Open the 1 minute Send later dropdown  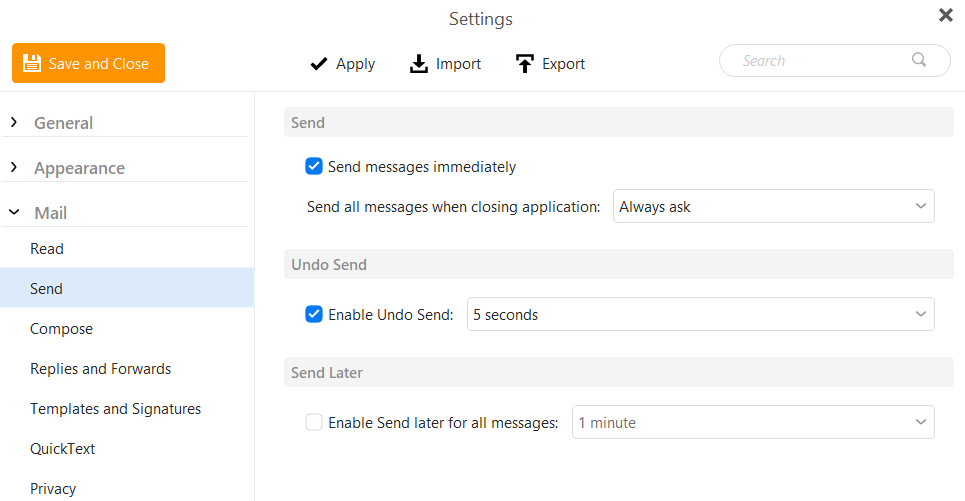point(753,422)
